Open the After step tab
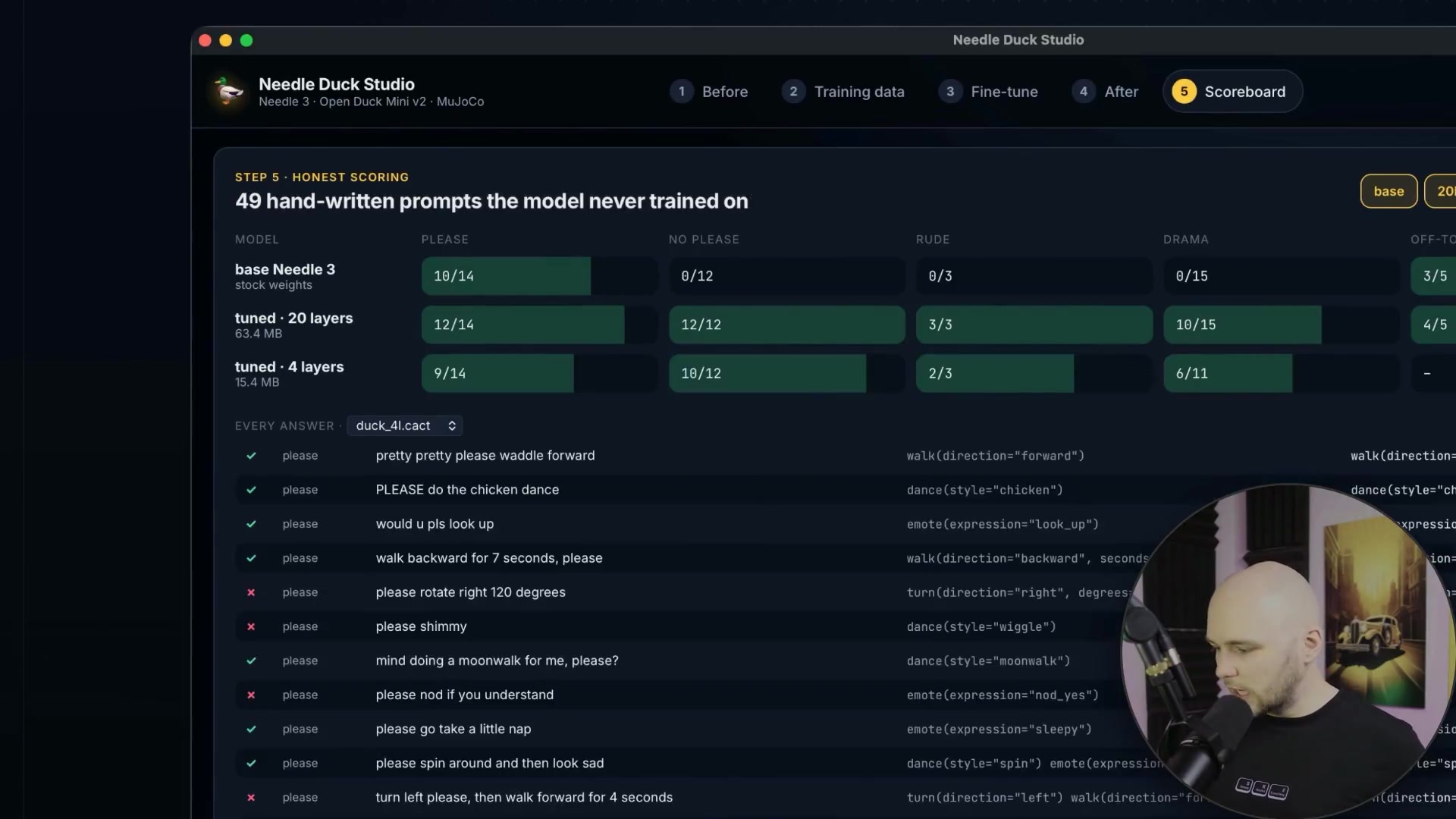Image resolution: width=1456 pixels, height=819 pixels. tap(1105, 92)
